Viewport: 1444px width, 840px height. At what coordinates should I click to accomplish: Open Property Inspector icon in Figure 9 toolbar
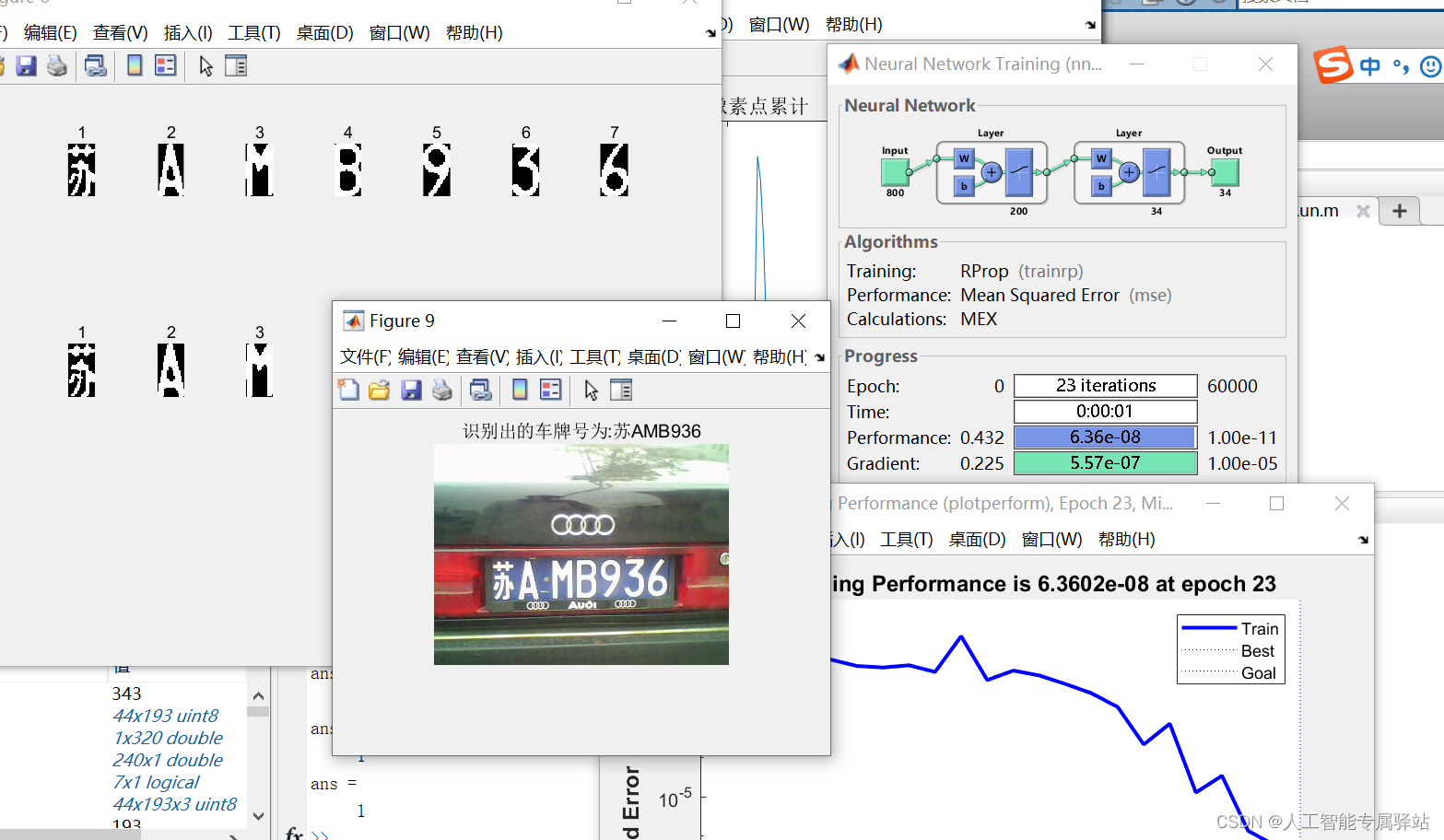[621, 390]
